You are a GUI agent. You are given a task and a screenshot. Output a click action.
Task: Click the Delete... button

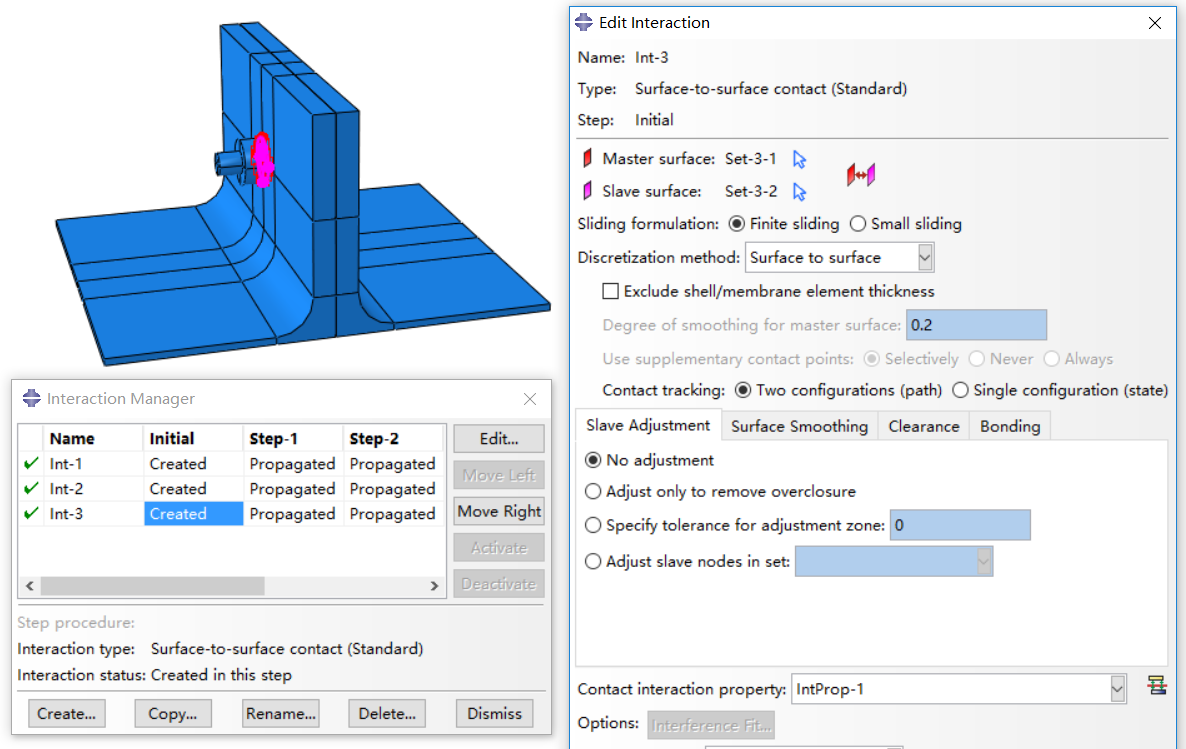[387, 713]
